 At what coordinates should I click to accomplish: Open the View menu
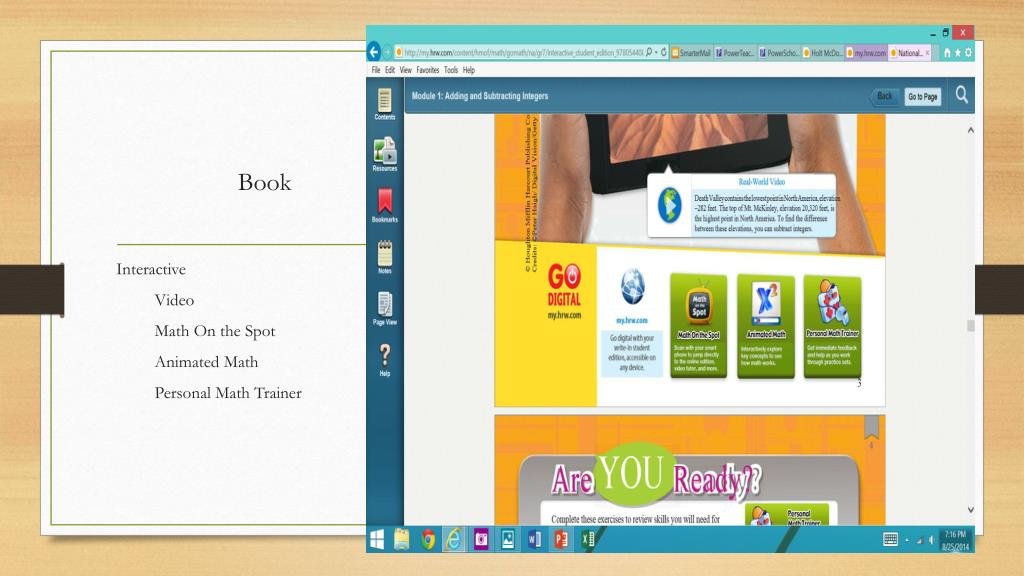click(x=406, y=70)
